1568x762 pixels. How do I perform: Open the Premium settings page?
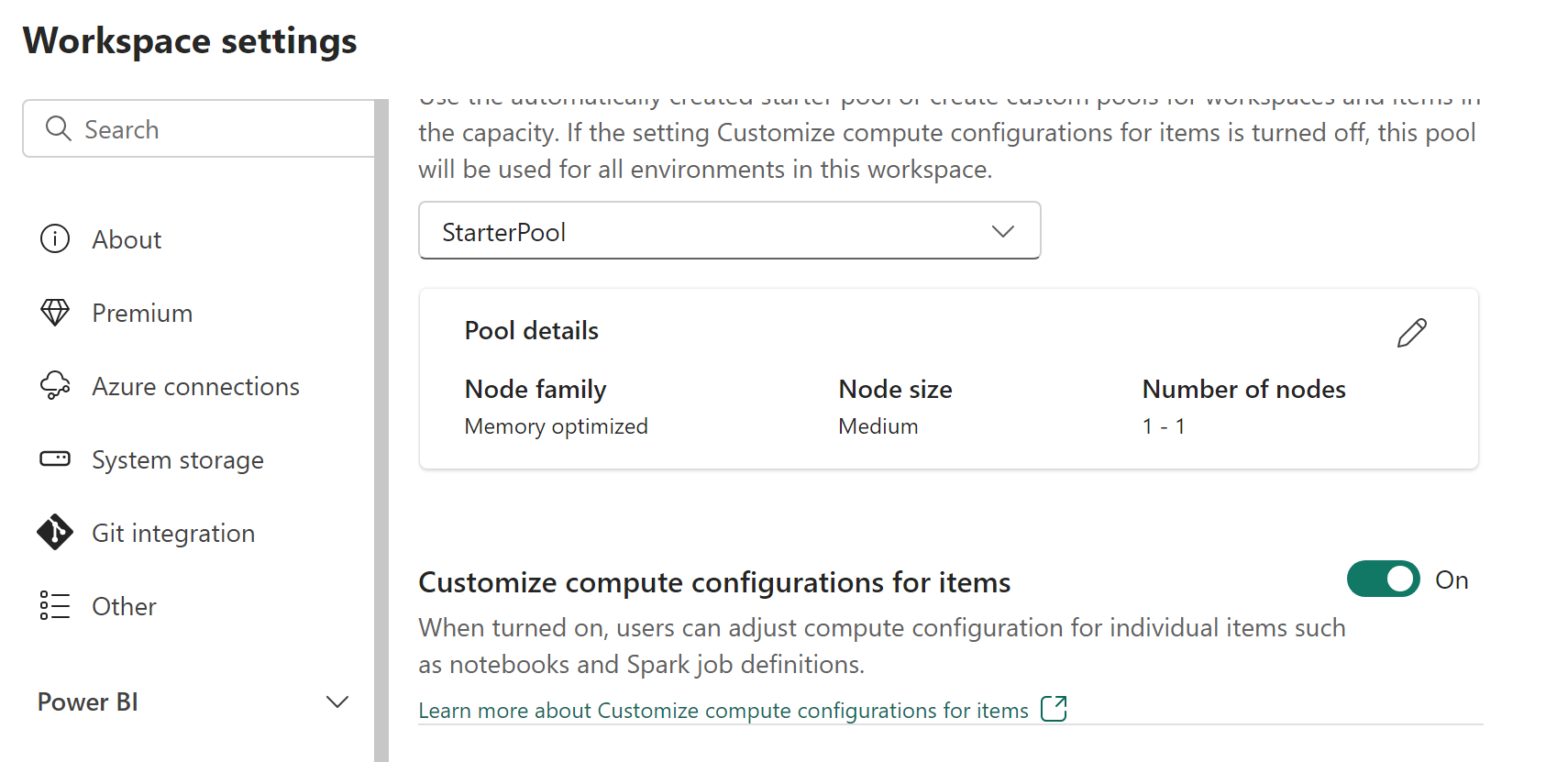[x=142, y=314]
